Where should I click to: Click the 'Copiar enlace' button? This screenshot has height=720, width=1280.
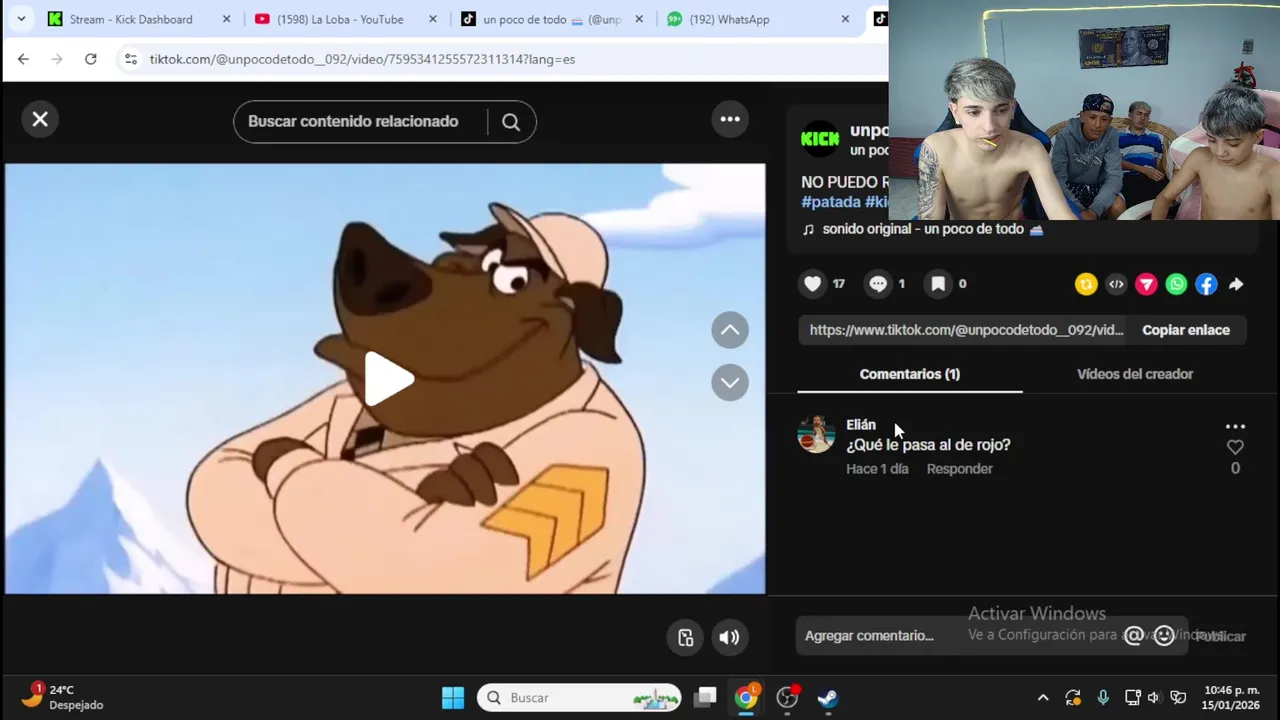pyautogui.click(x=1186, y=330)
